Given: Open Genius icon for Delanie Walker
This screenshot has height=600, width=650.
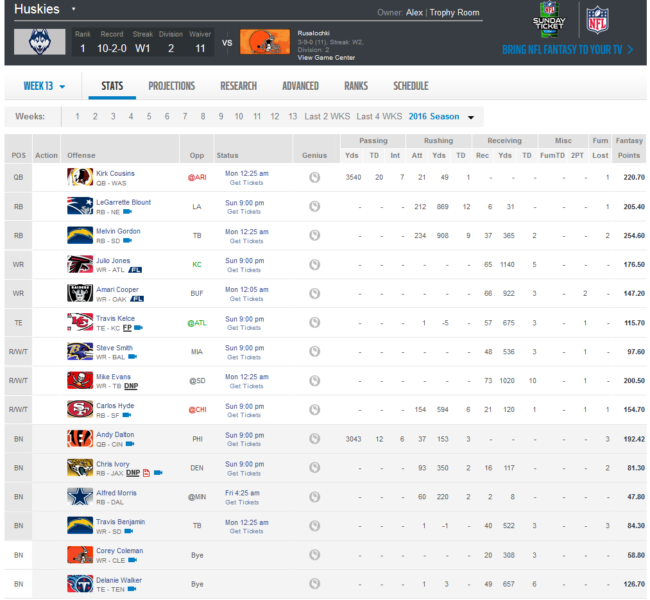Looking at the screenshot, I should tap(314, 584).
